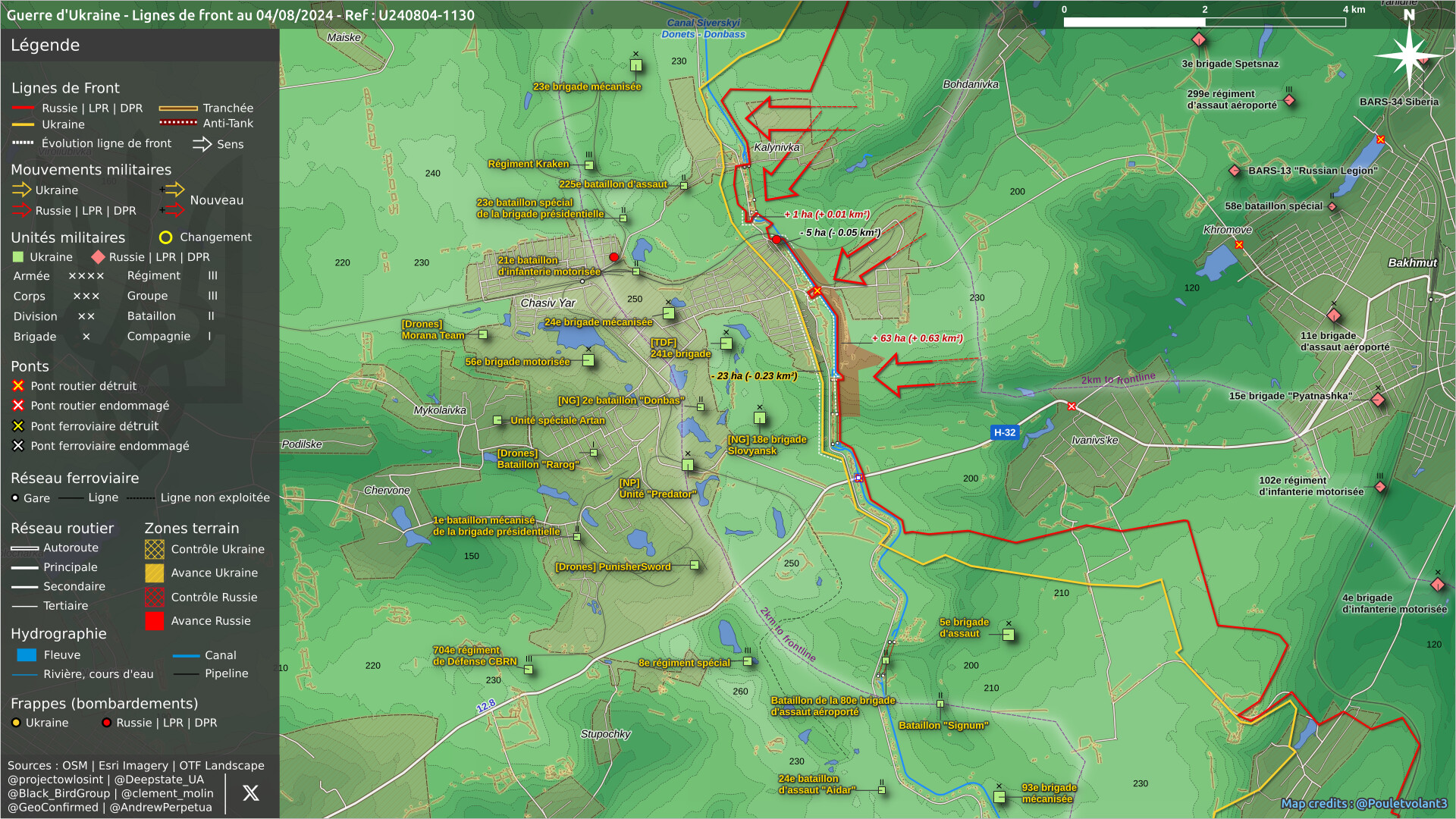Click the north compass star icon
Screen dimensions: 1456x819
point(1408,55)
